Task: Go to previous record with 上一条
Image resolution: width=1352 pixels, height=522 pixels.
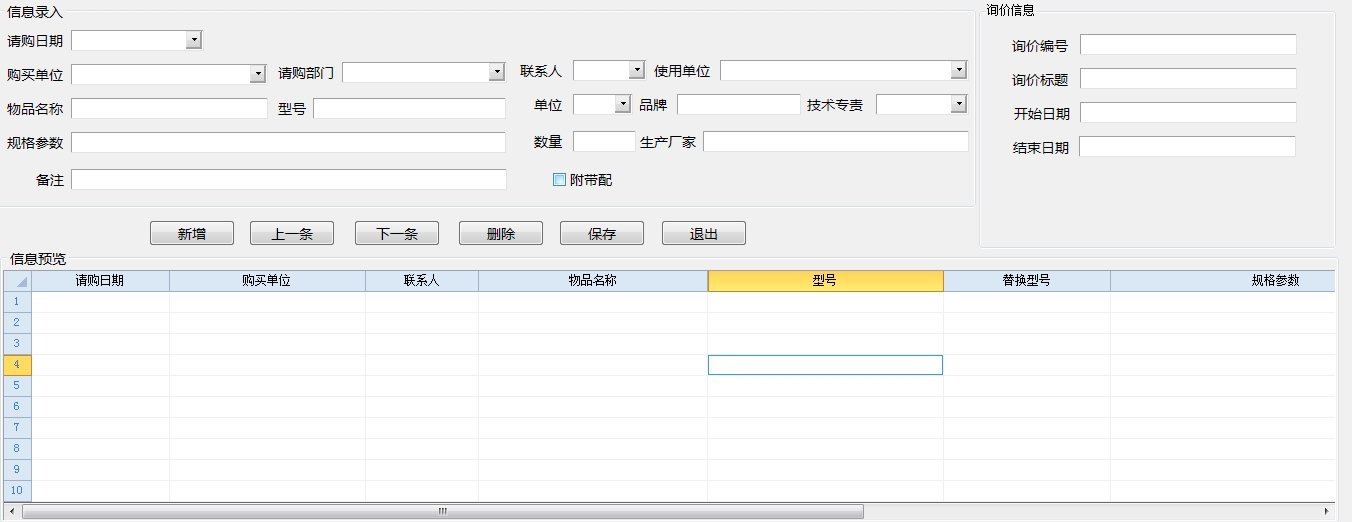Action: tap(292, 233)
